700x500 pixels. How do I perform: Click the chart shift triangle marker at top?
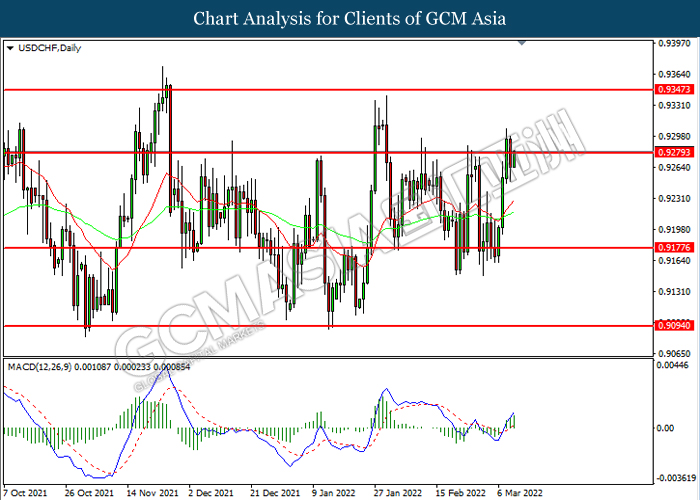(522, 43)
